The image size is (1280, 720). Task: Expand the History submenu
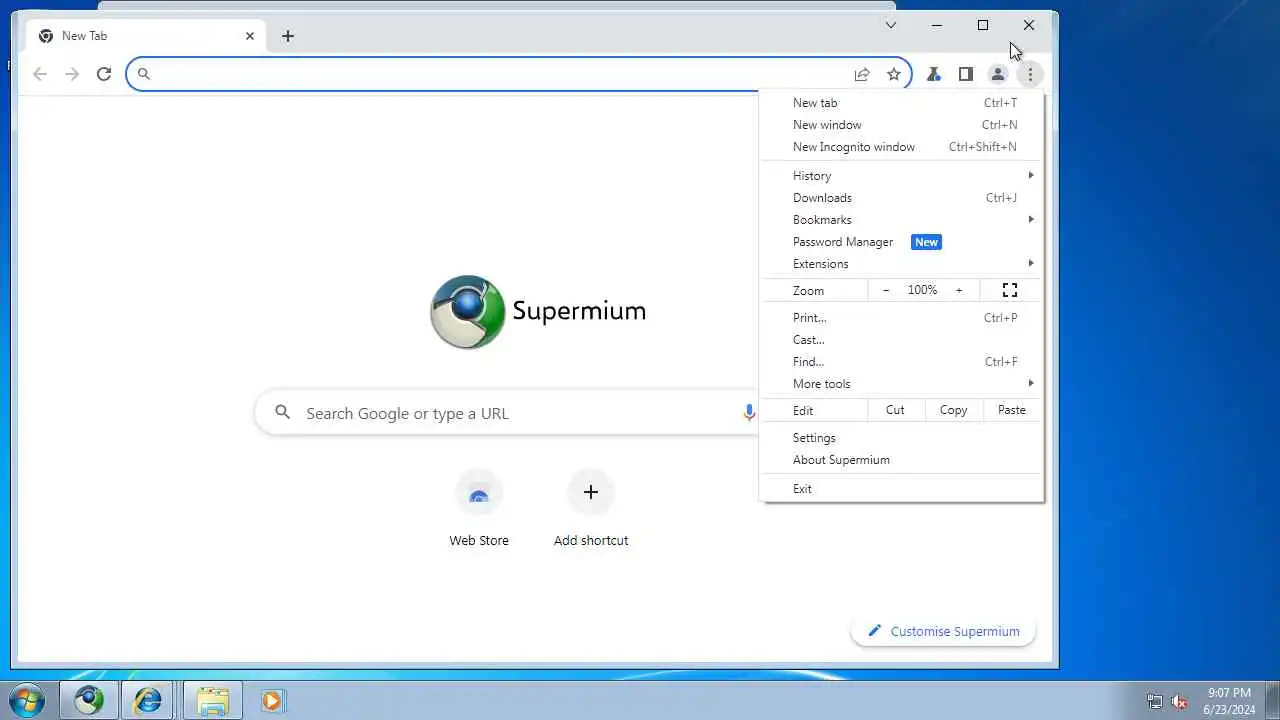(901, 176)
